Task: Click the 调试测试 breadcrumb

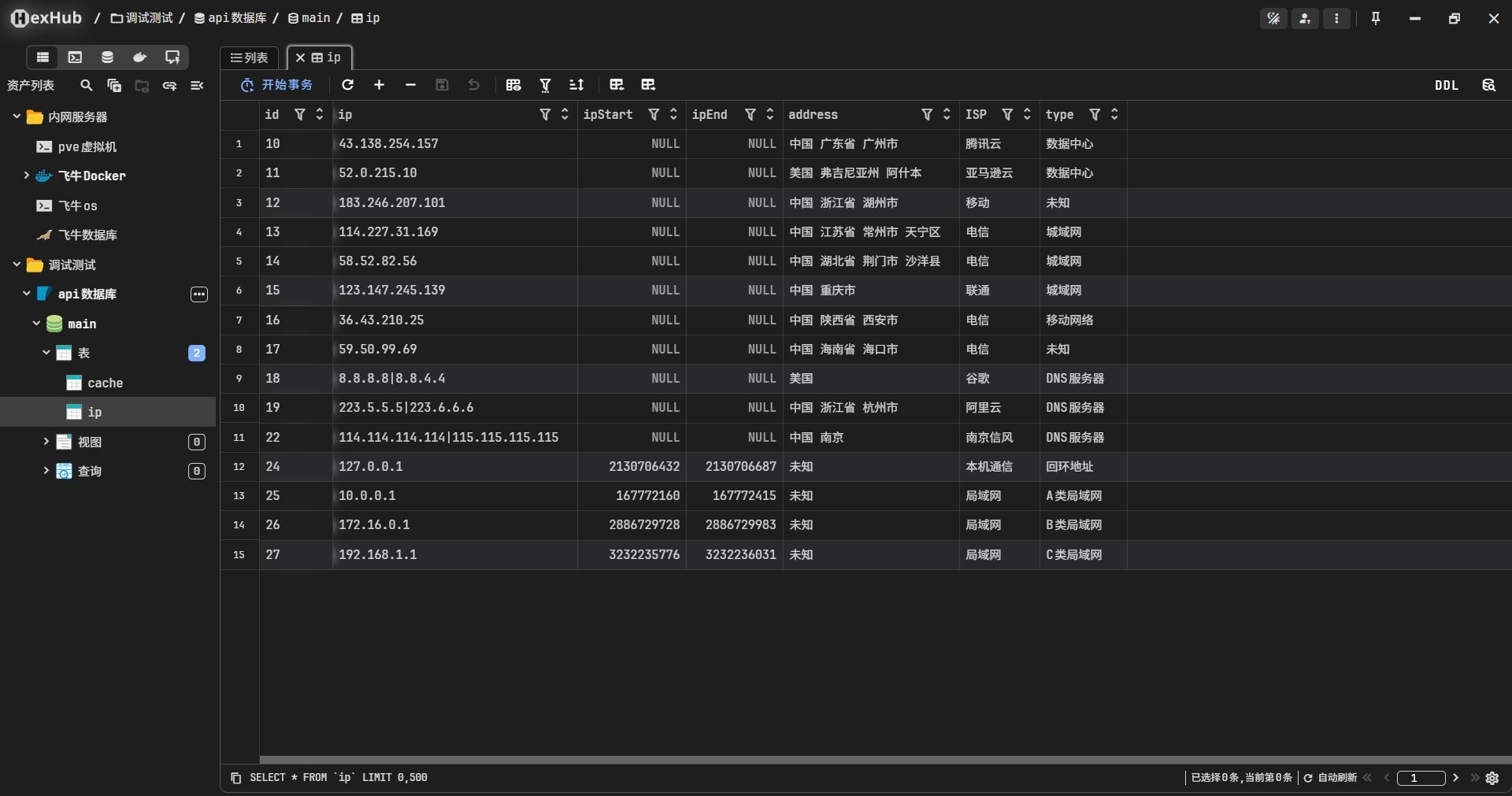Action: pos(142,17)
